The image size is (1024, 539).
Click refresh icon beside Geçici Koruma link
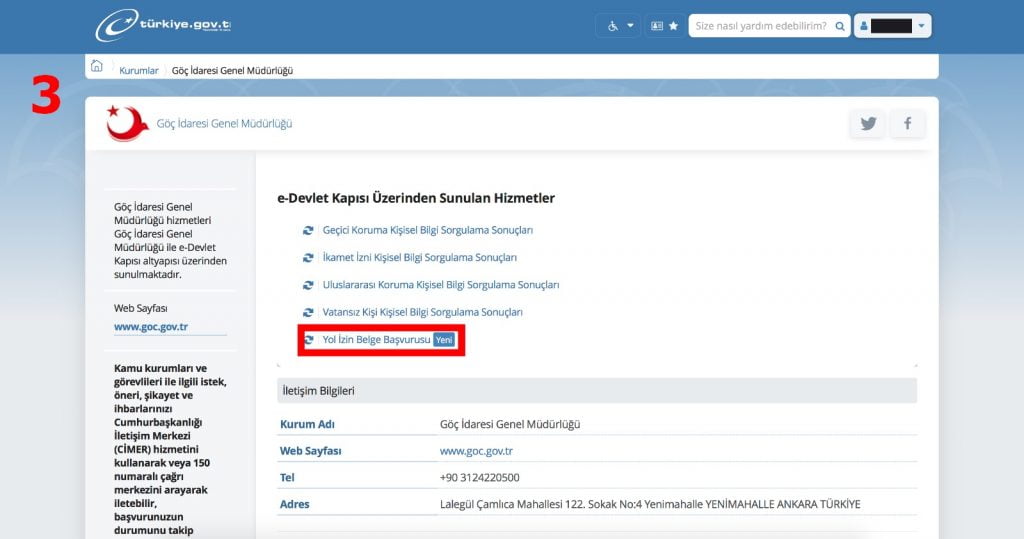point(308,230)
